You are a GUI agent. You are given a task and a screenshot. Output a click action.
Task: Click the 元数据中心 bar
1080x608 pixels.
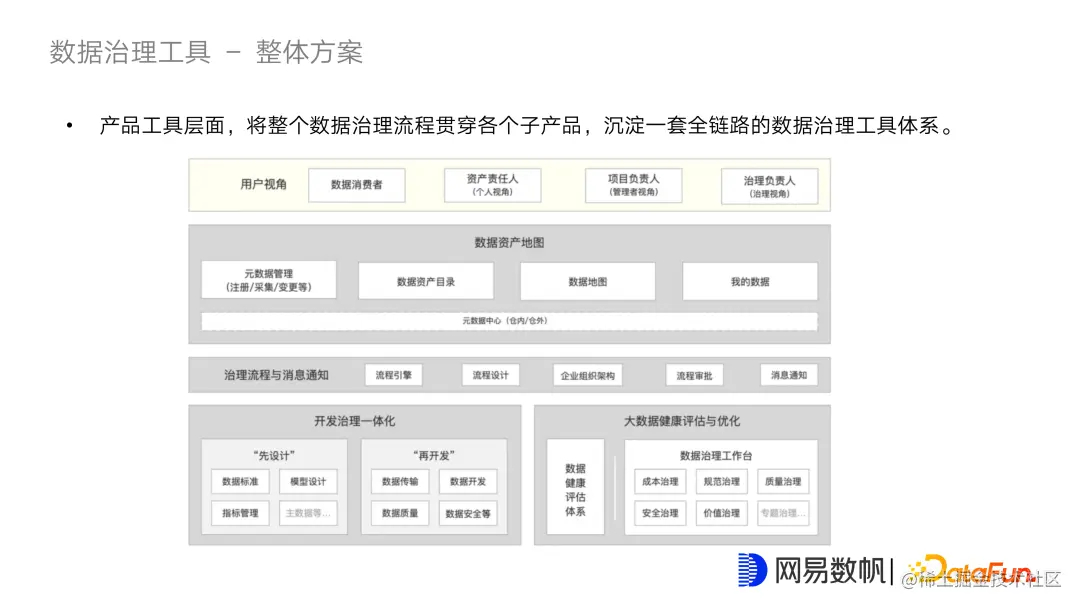pyautogui.click(x=509, y=321)
